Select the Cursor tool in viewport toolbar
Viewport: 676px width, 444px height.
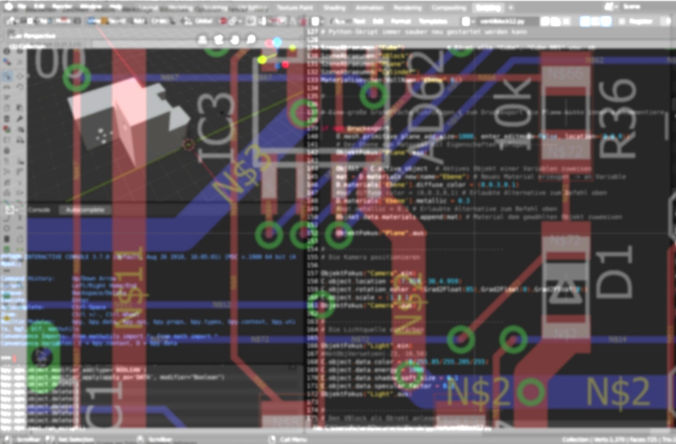click(x=8, y=60)
